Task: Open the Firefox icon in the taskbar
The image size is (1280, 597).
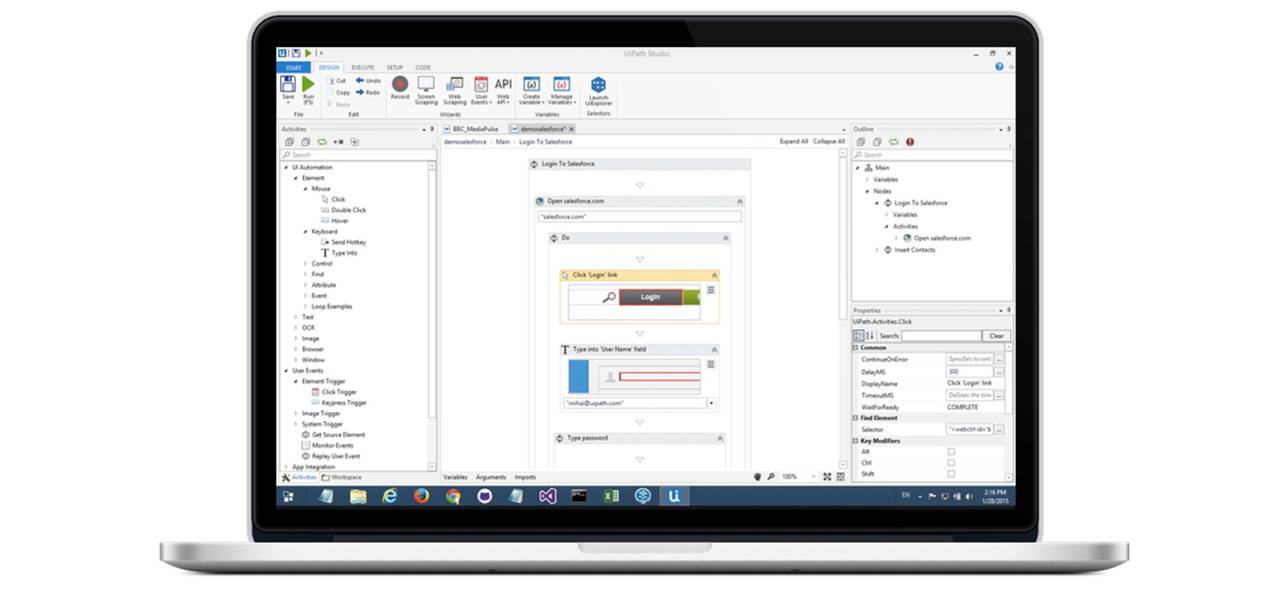Action: point(421,495)
